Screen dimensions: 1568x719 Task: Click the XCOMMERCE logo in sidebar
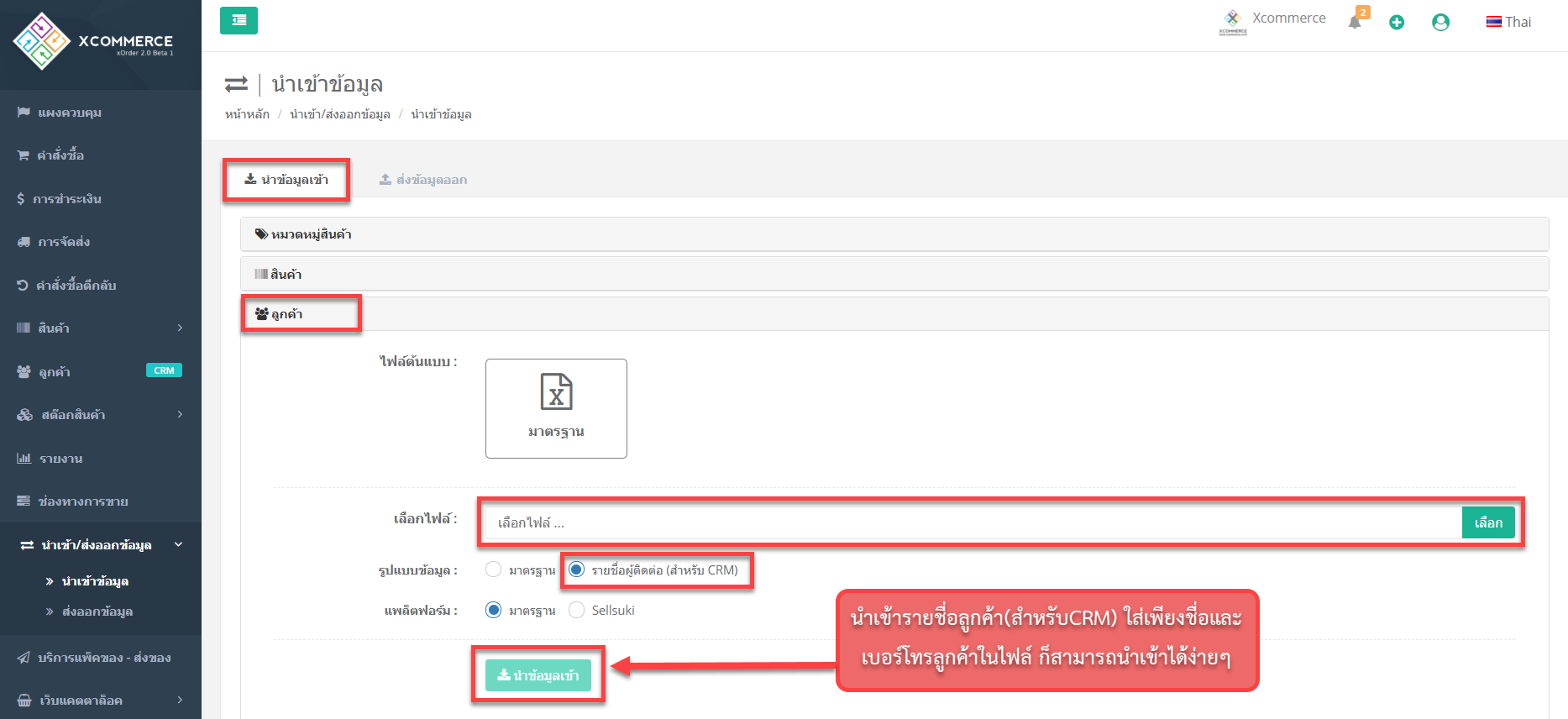[x=92, y=41]
